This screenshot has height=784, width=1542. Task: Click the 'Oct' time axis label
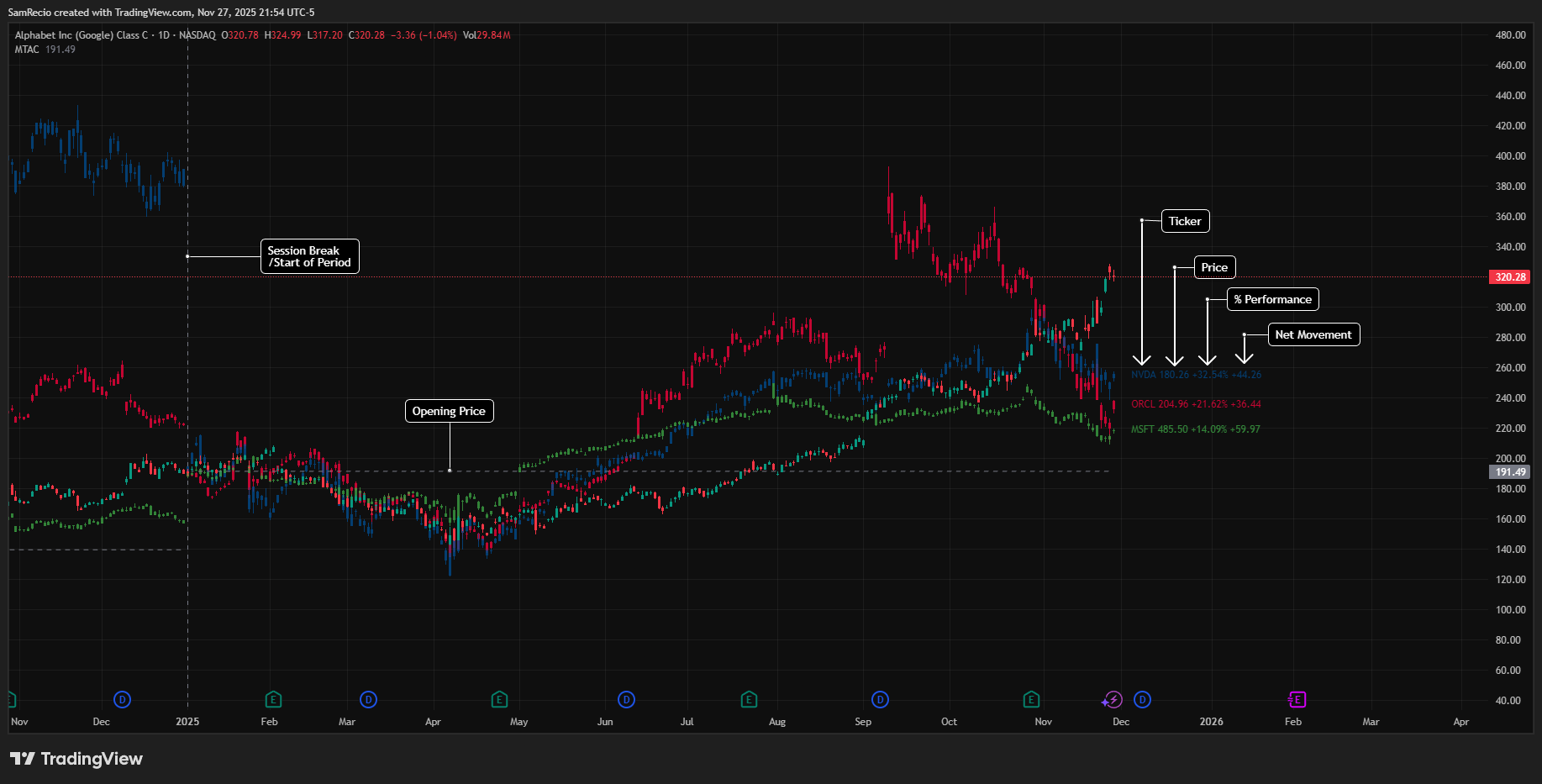[949, 722]
